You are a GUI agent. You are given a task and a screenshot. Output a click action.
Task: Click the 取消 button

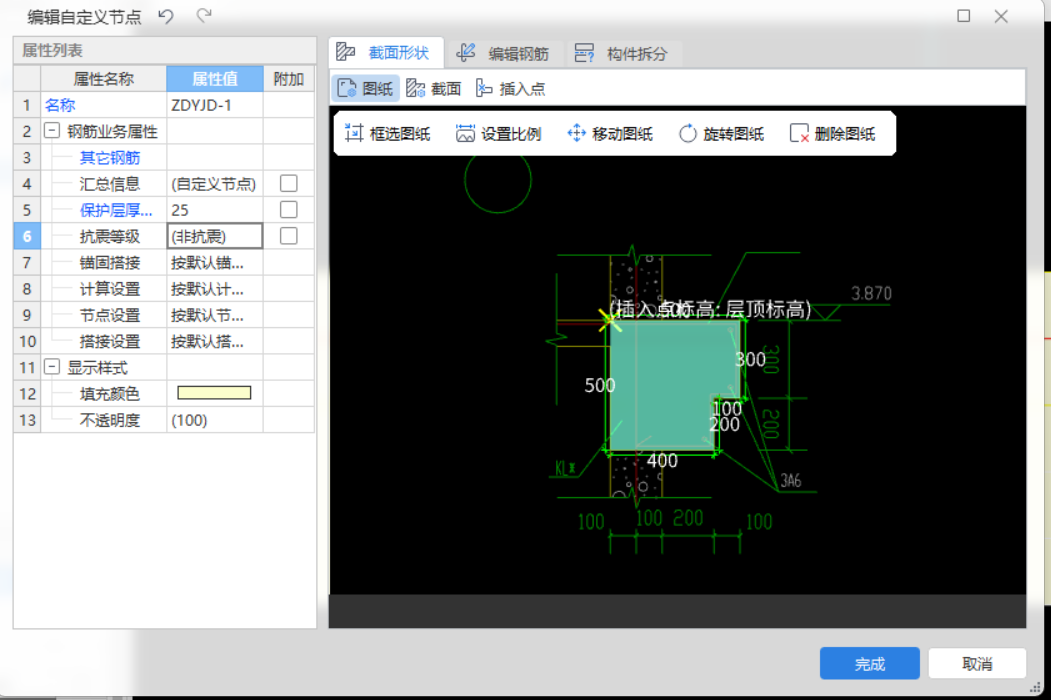coord(977,663)
